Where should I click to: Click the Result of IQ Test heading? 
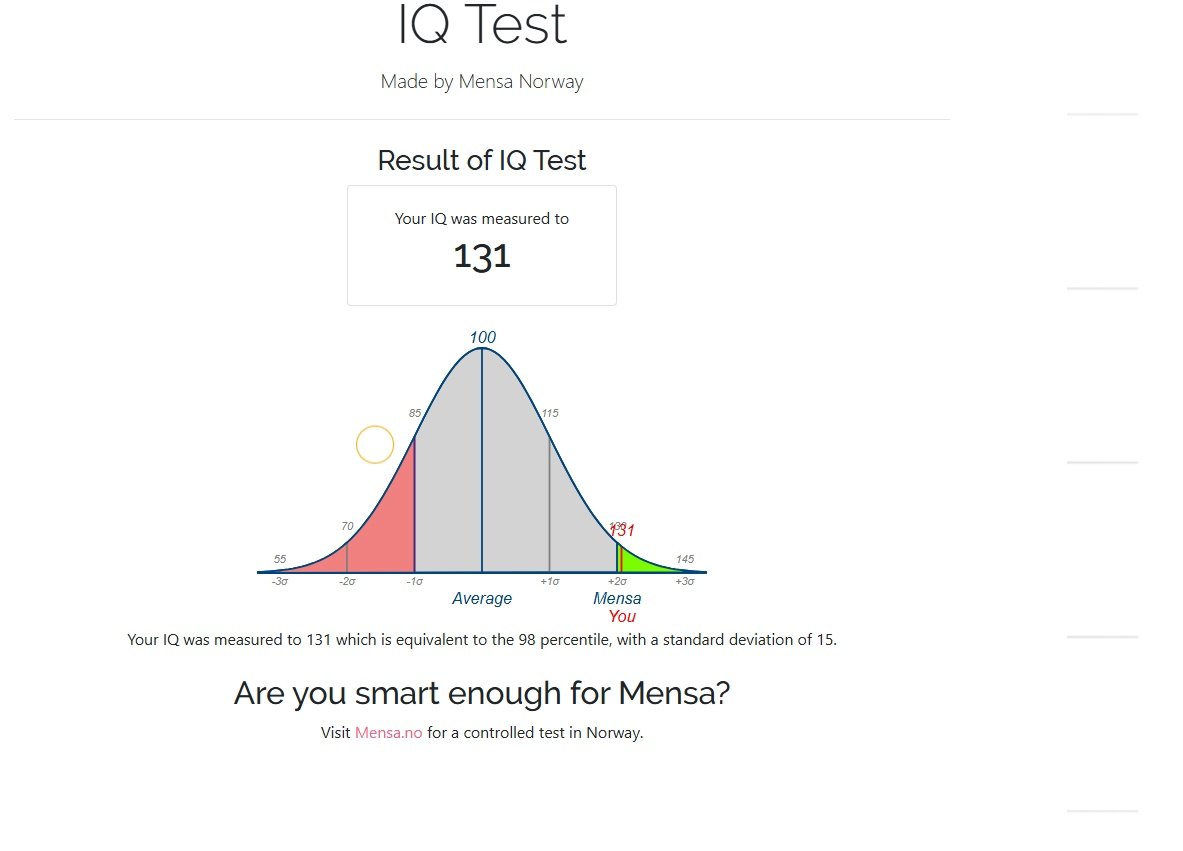[482, 160]
